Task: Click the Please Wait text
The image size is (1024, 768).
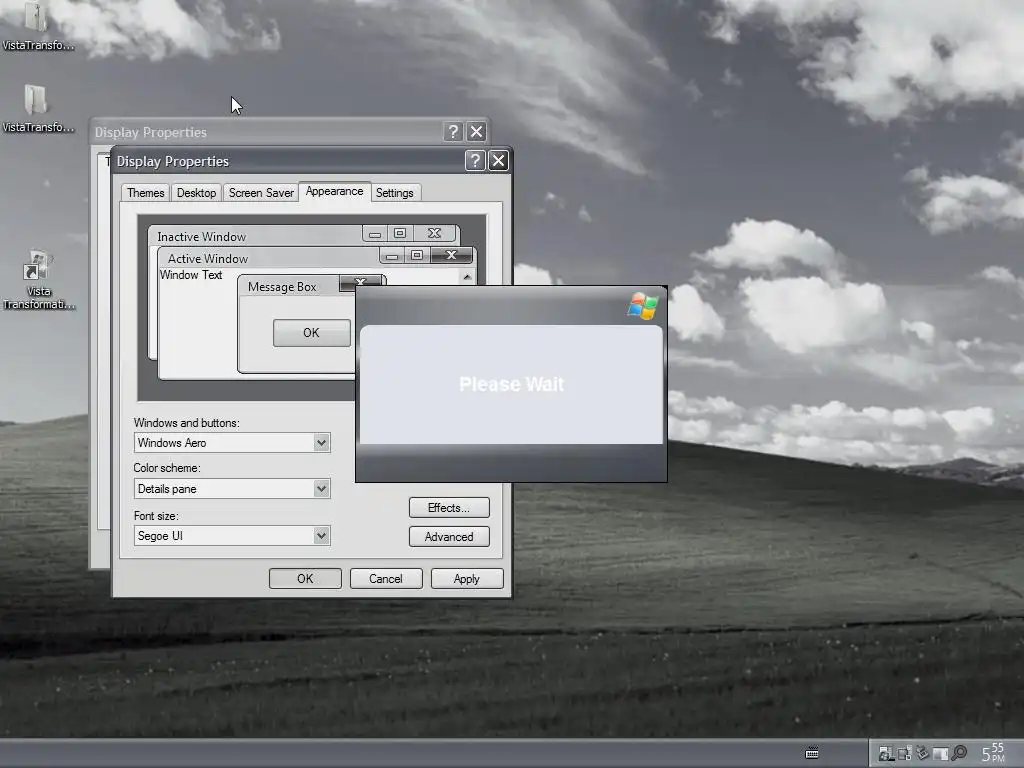Action: pyautogui.click(x=511, y=384)
